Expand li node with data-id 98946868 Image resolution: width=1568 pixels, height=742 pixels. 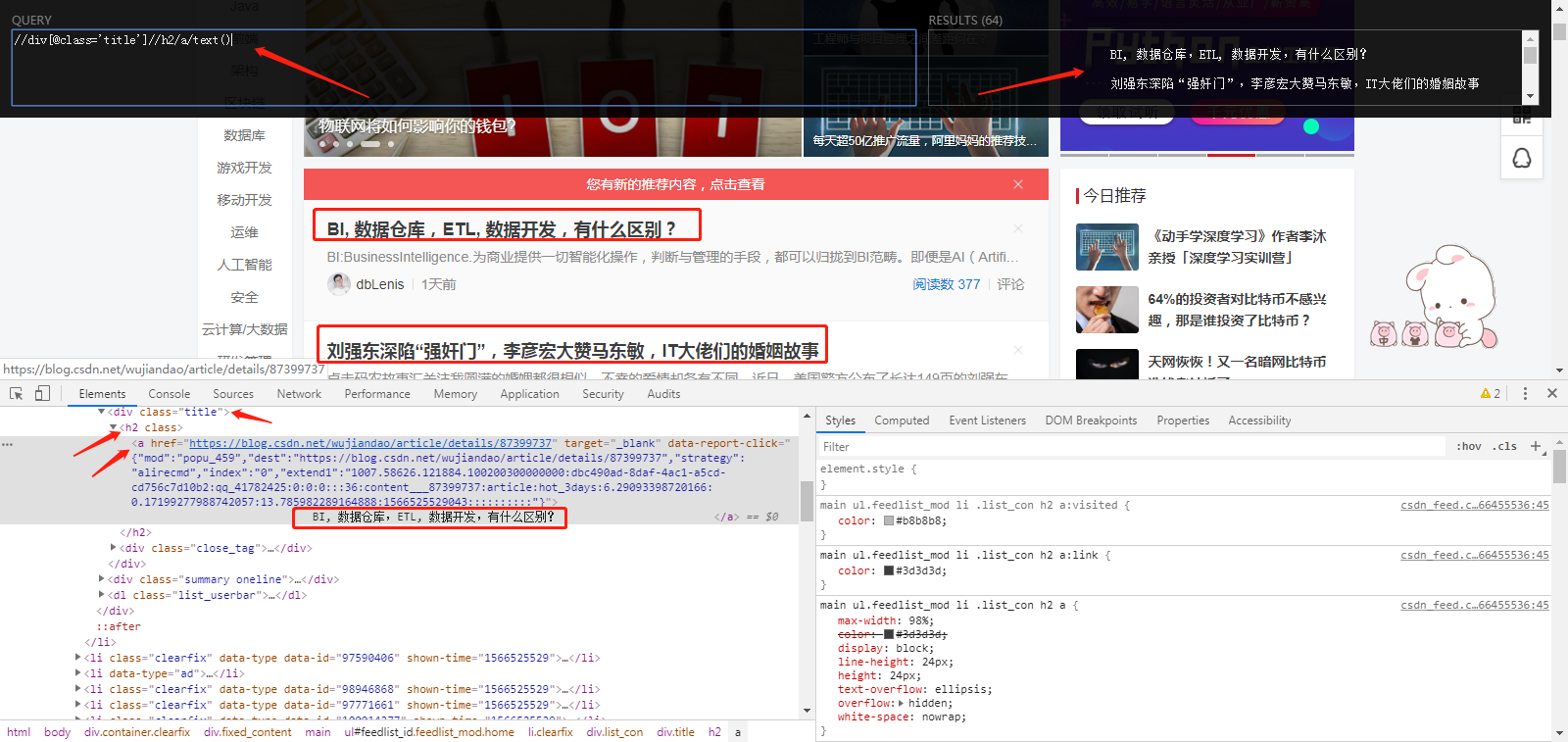point(78,689)
